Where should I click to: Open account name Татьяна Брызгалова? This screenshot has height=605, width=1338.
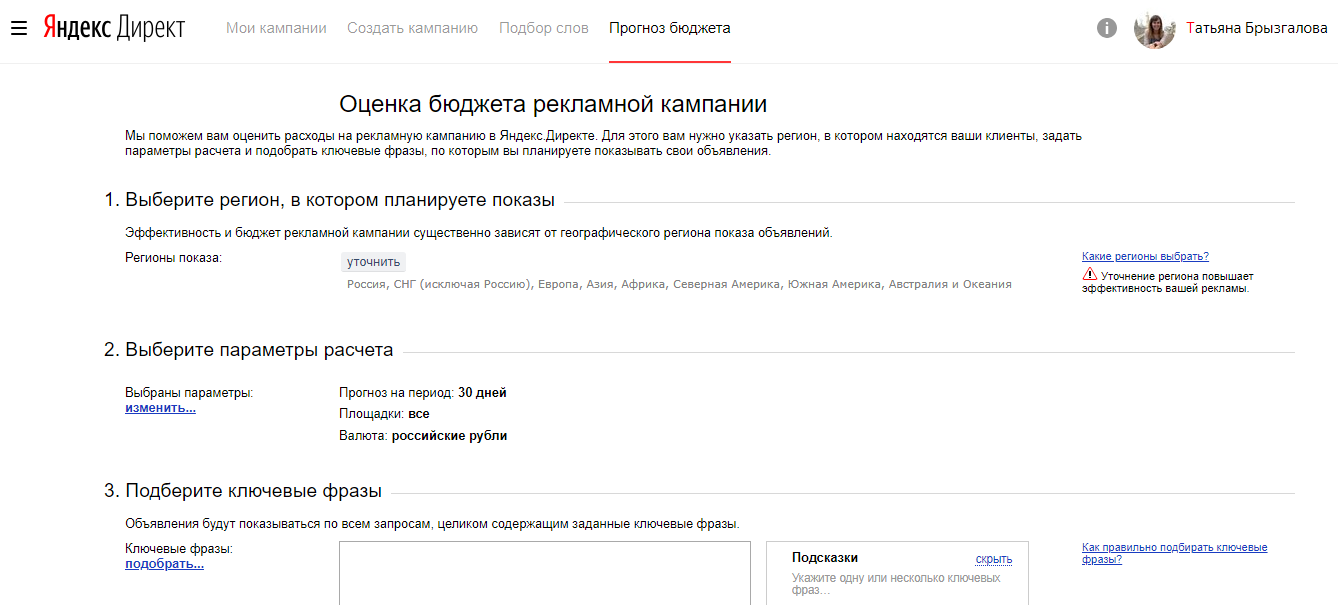(1256, 28)
